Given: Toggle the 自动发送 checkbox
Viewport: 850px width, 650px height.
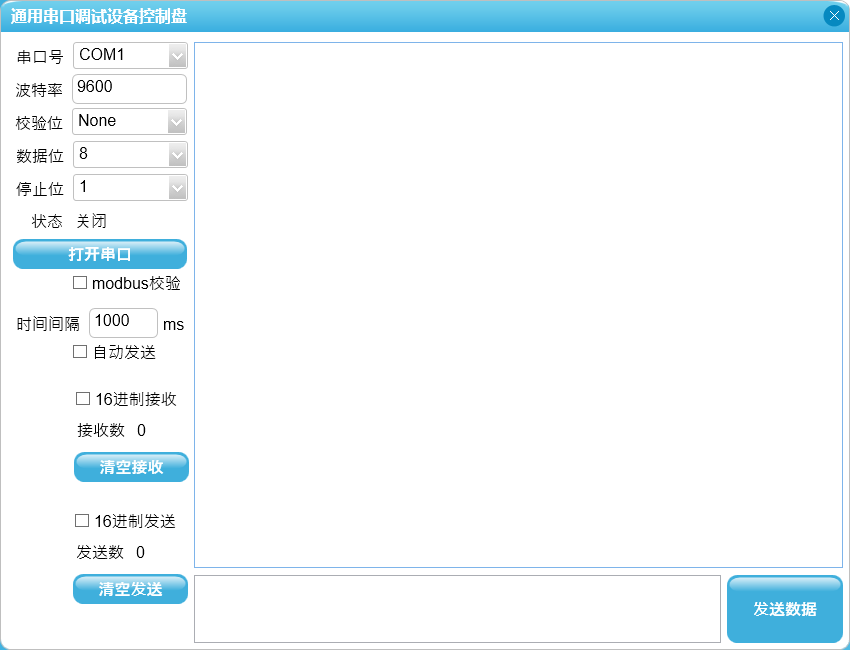Looking at the screenshot, I should click(x=81, y=352).
